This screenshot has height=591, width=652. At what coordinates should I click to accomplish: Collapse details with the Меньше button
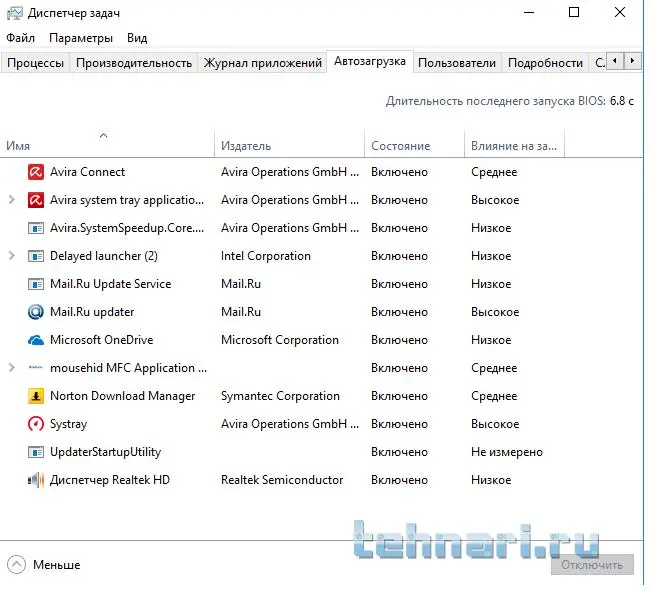(x=44, y=565)
